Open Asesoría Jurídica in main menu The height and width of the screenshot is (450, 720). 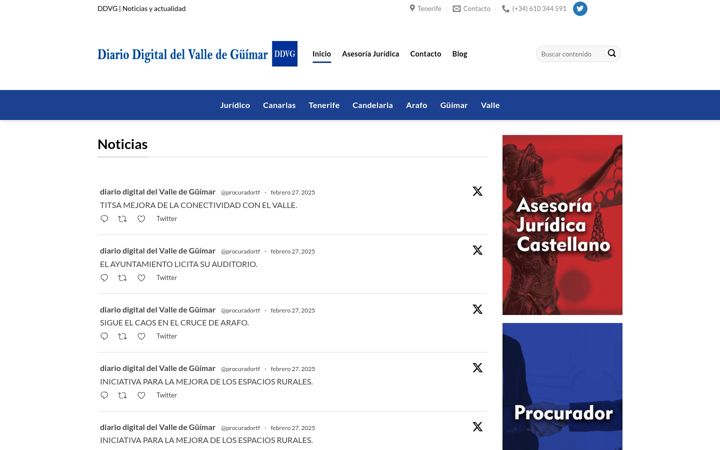click(371, 54)
